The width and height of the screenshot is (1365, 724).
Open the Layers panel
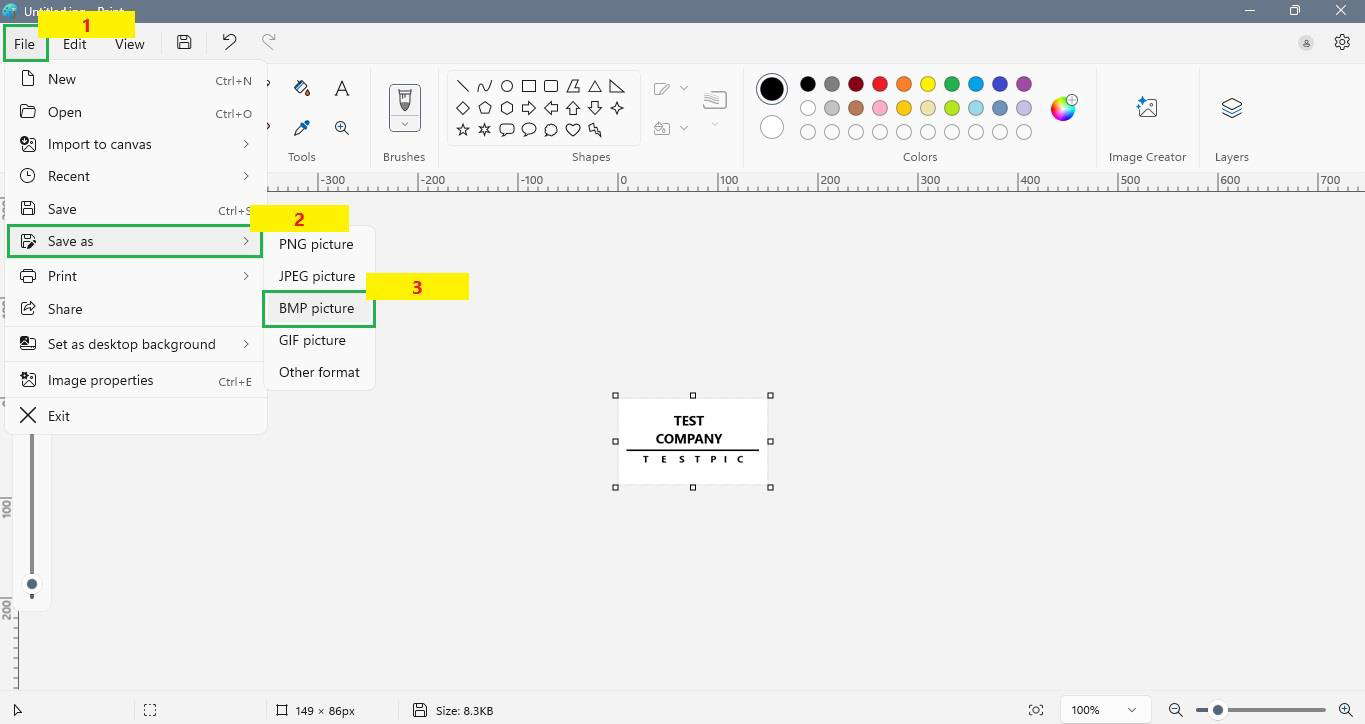point(1231,108)
